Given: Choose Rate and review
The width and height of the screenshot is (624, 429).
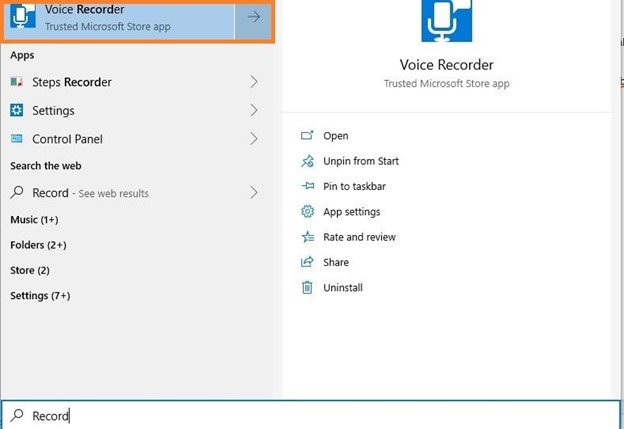Looking at the screenshot, I should tap(359, 237).
